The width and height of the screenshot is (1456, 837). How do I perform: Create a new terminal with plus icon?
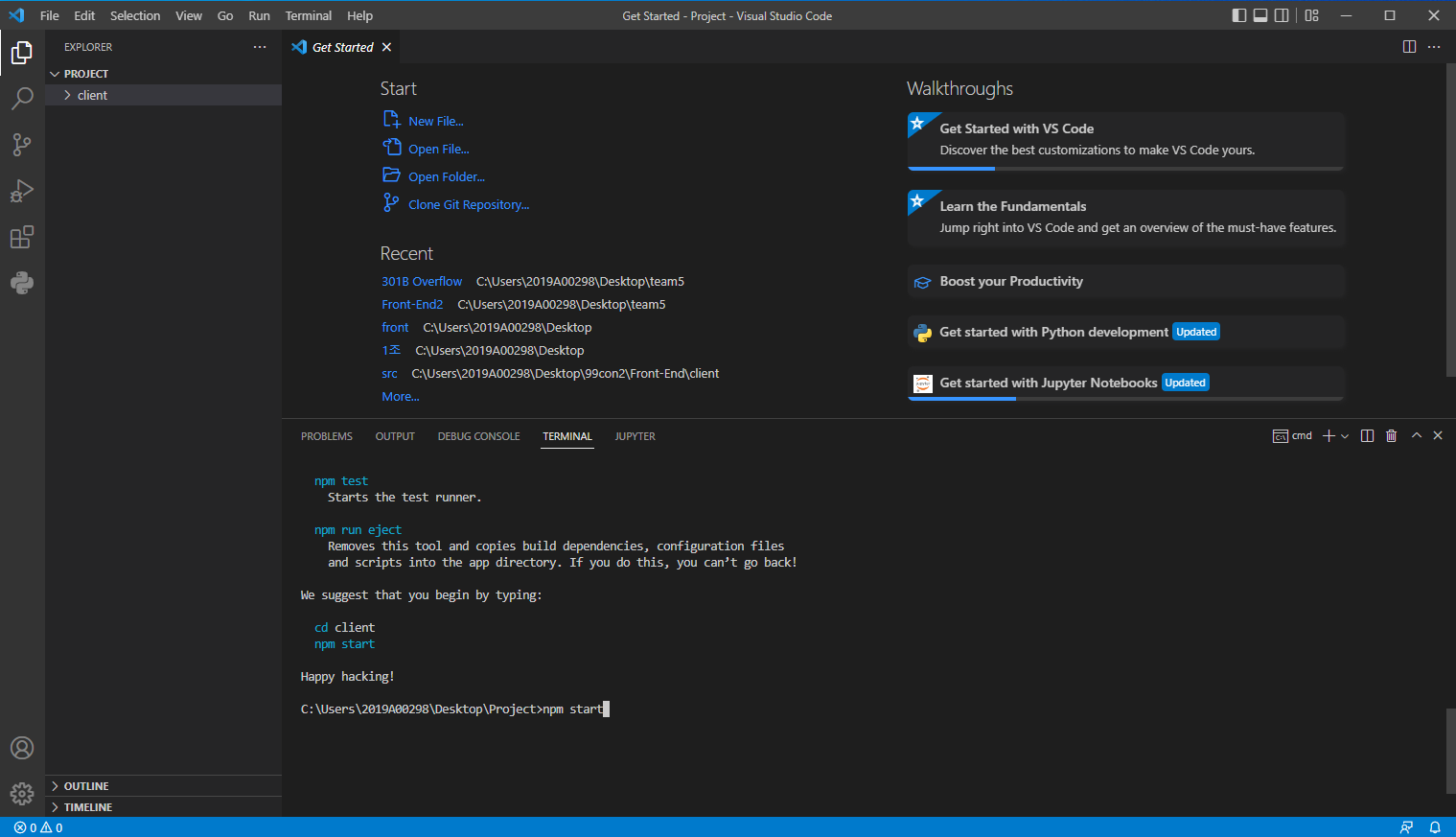1329,436
